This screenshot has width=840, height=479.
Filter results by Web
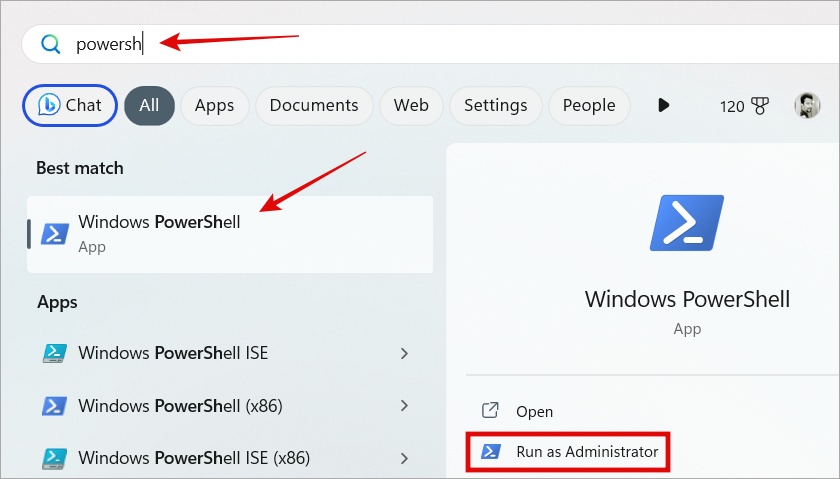[411, 105]
